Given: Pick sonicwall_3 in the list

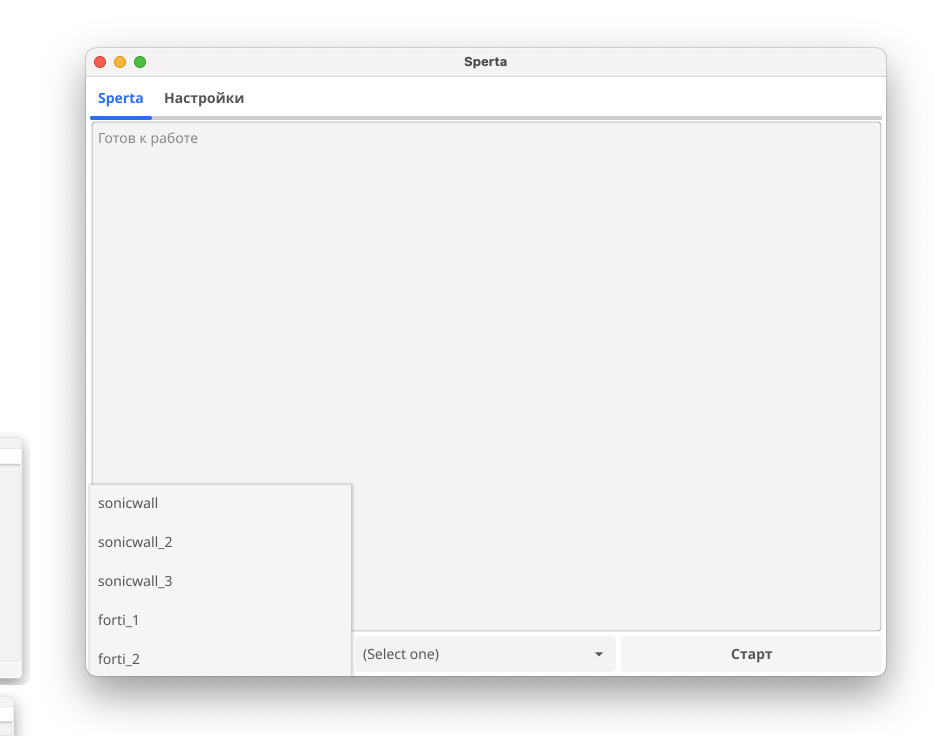Looking at the screenshot, I should click(x=220, y=581).
